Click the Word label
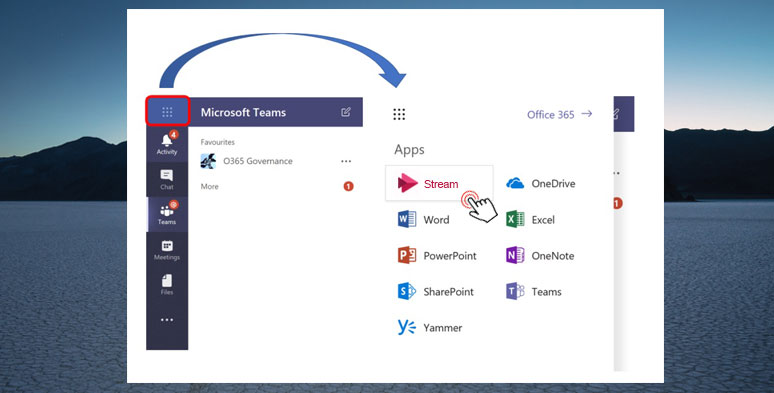Viewport: 774px width, 393px height. coord(436,220)
